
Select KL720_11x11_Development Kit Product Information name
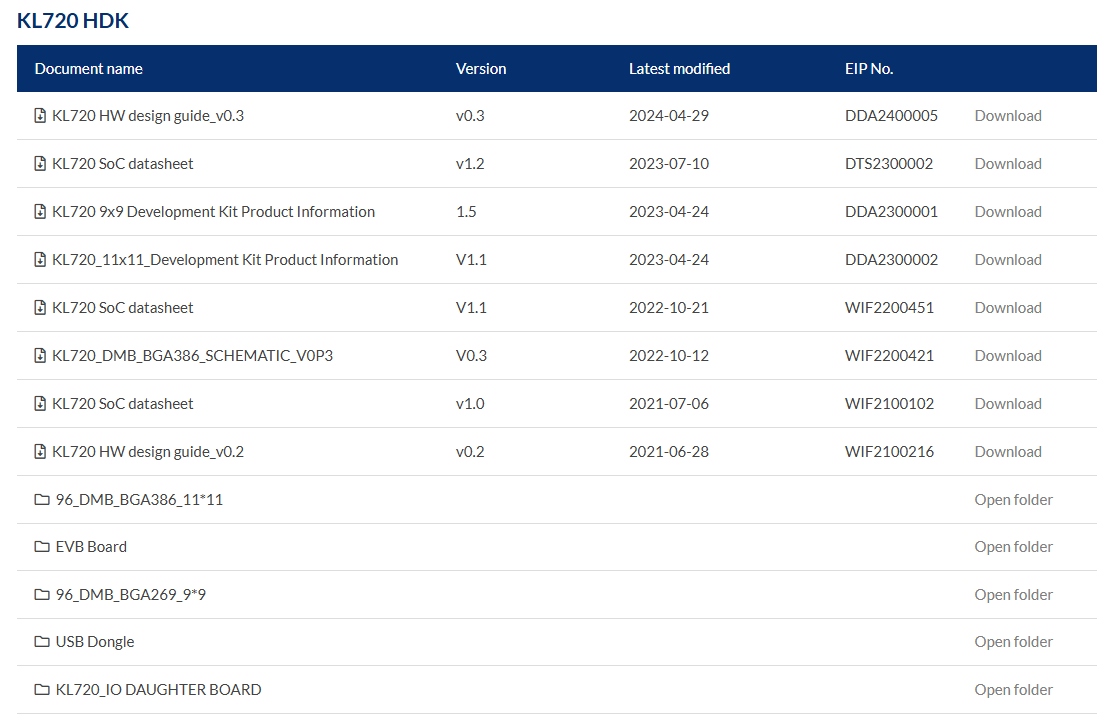tap(225, 260)
